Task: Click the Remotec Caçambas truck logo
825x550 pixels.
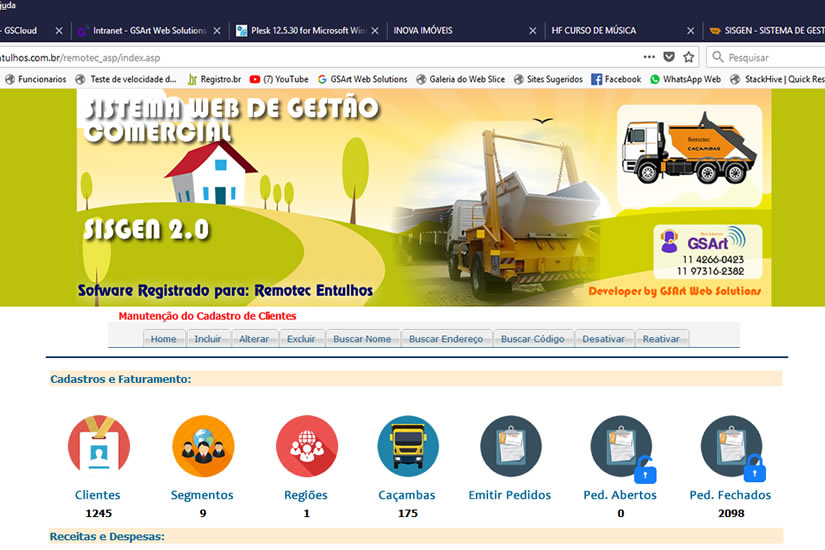Action: [689, 156]
